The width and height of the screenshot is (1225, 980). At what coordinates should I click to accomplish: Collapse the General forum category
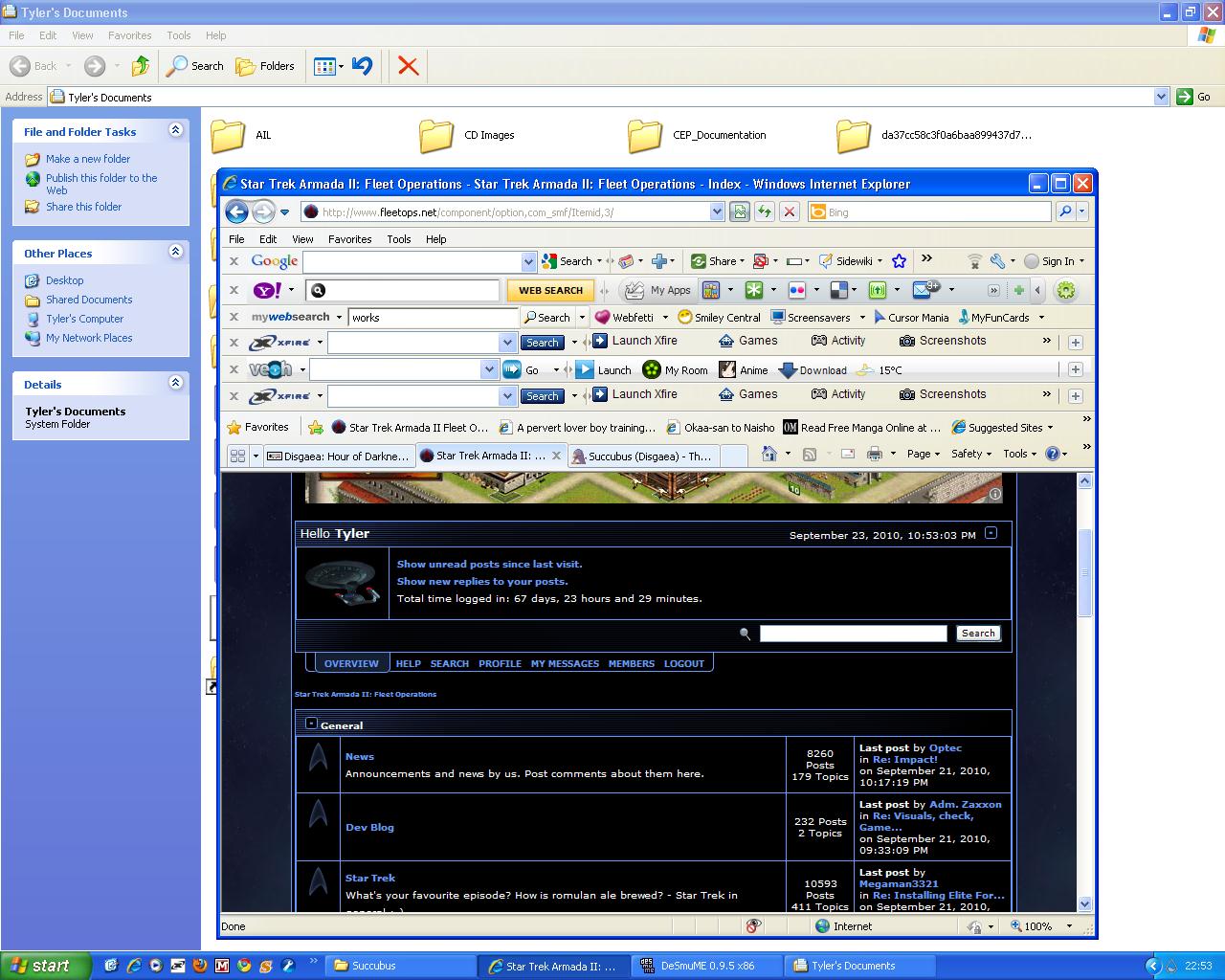tap(311, 724)
